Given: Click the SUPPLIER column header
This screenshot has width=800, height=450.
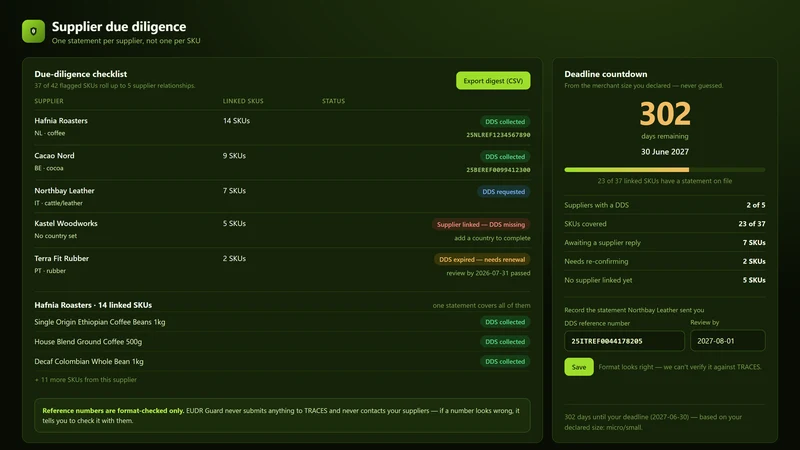Looking at the screenshot, I should 49,101.
